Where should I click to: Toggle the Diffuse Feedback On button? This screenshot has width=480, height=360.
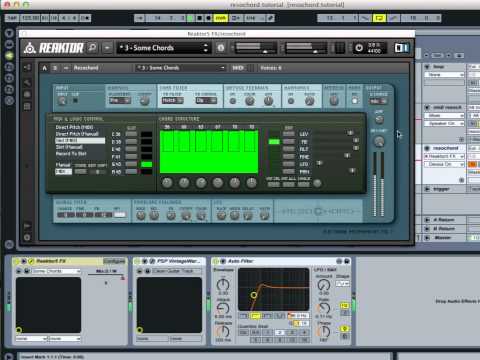tap(233, 101)
